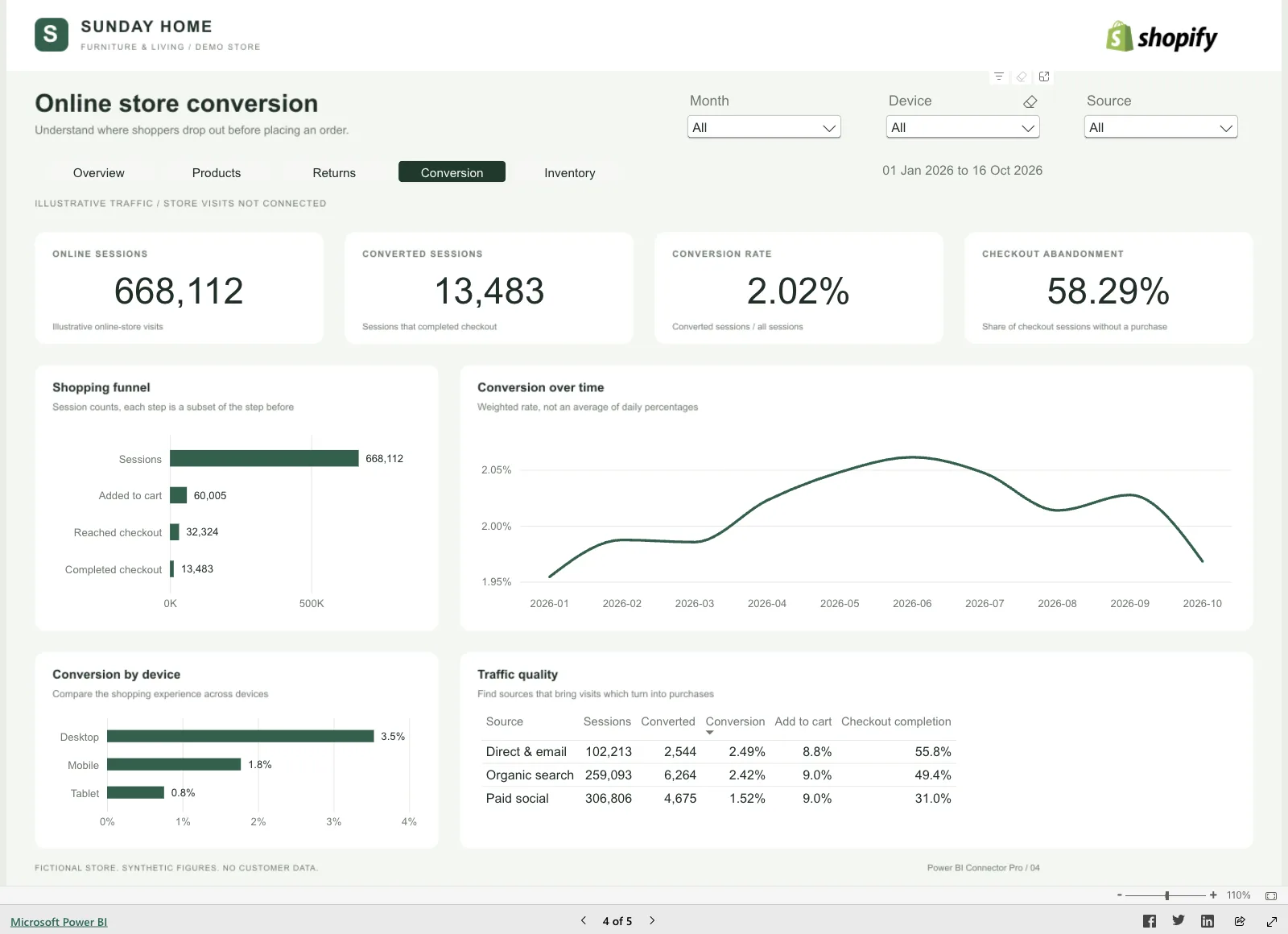Sort table by Sessions column header
Viewport: 1288px width, 934px height.
607,721
